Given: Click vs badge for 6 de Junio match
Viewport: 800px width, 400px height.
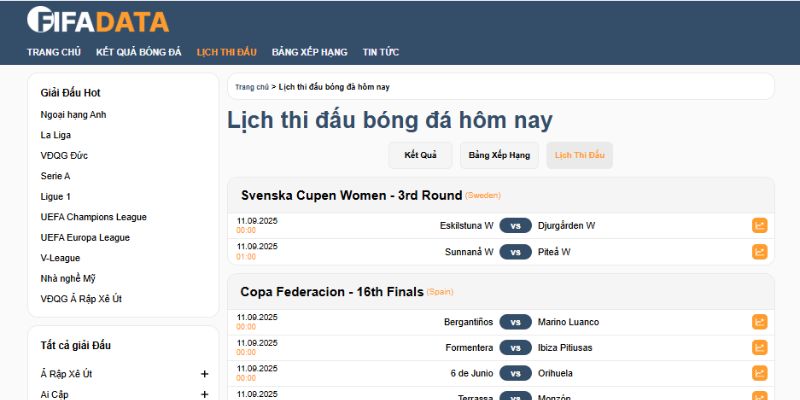Looking at the screenshot, I should (x=515, y=373).
